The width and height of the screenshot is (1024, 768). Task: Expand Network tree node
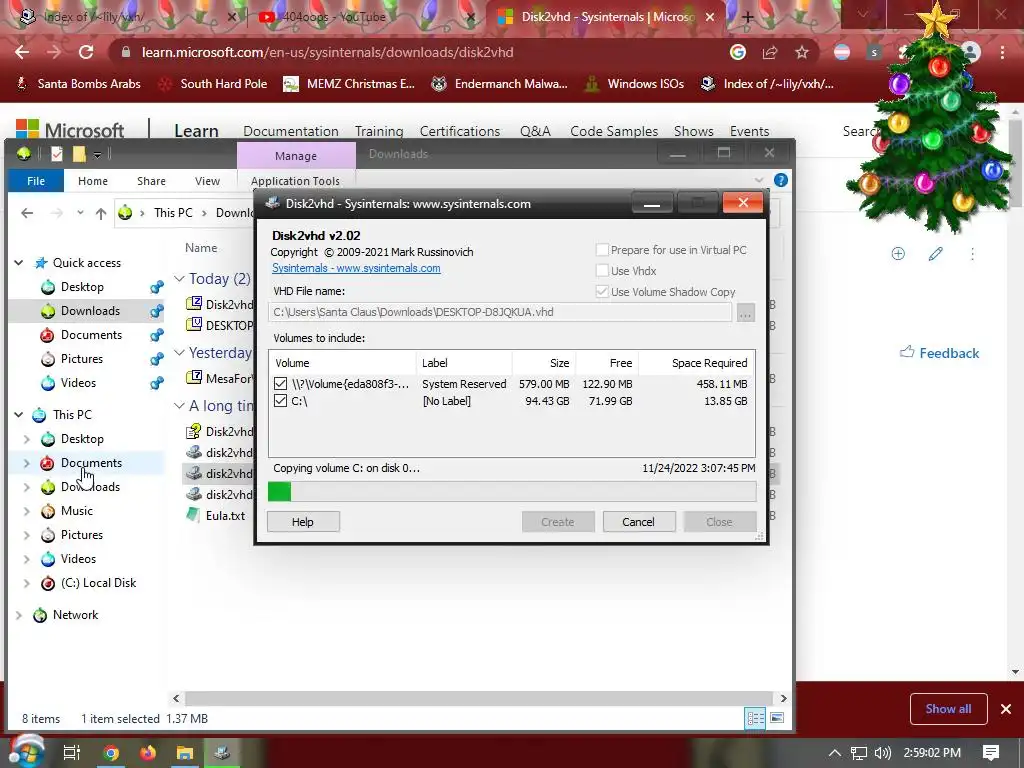(x=19, y=615)
